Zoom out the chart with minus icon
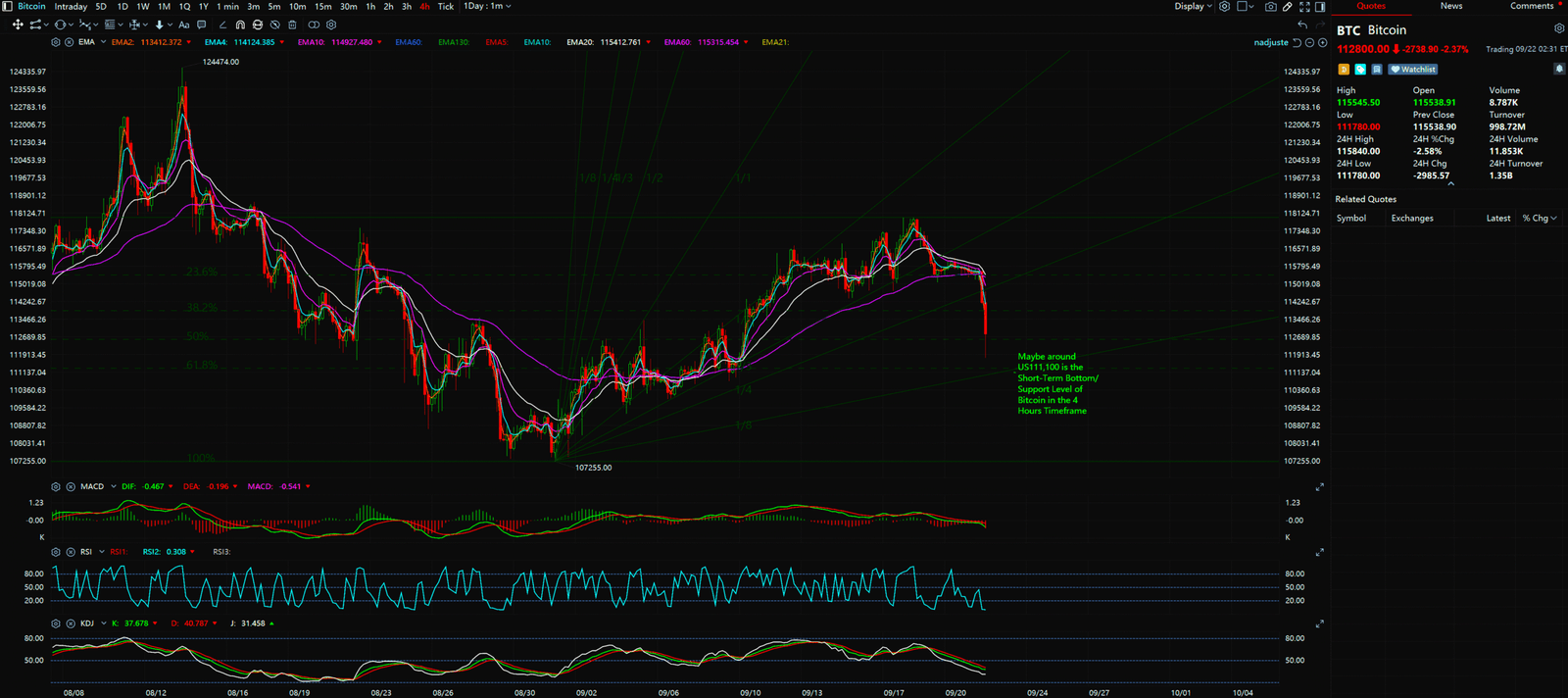 [1309, 43]
